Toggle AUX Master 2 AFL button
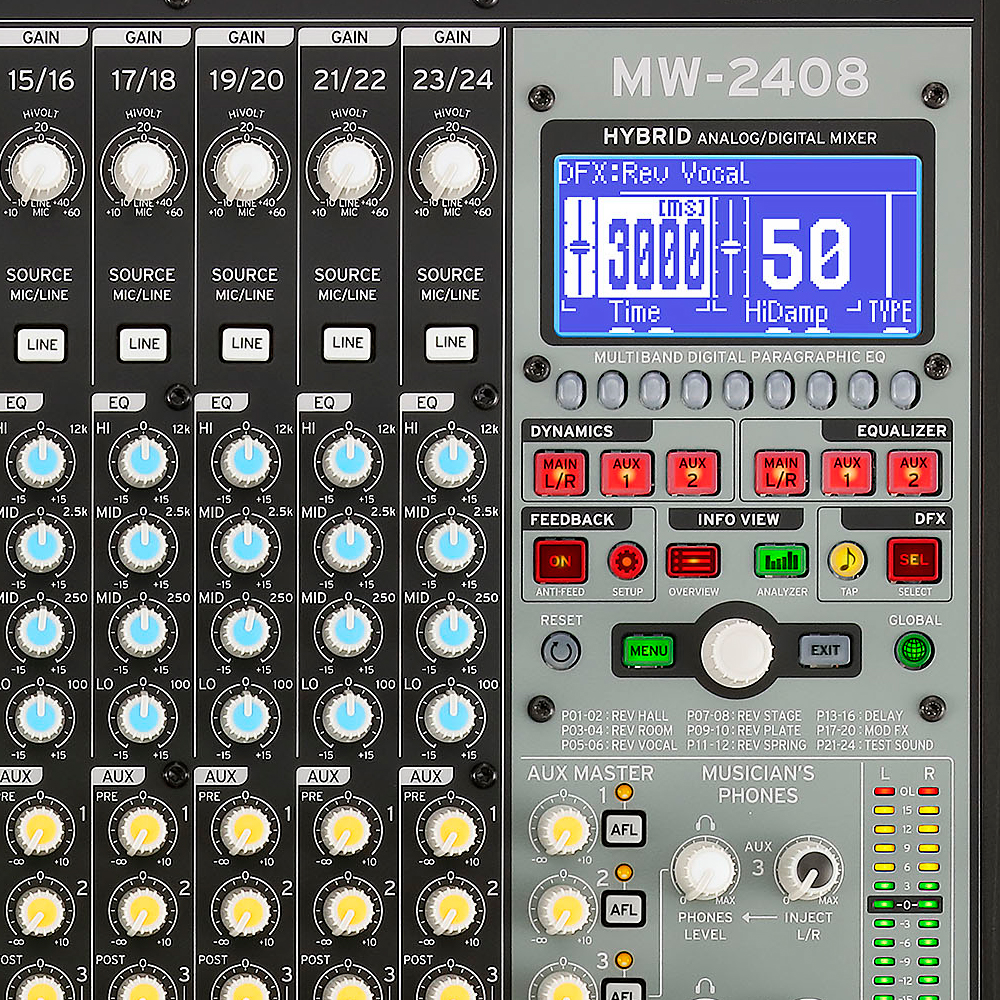1000x1000 pixels. tap(624, 909)
